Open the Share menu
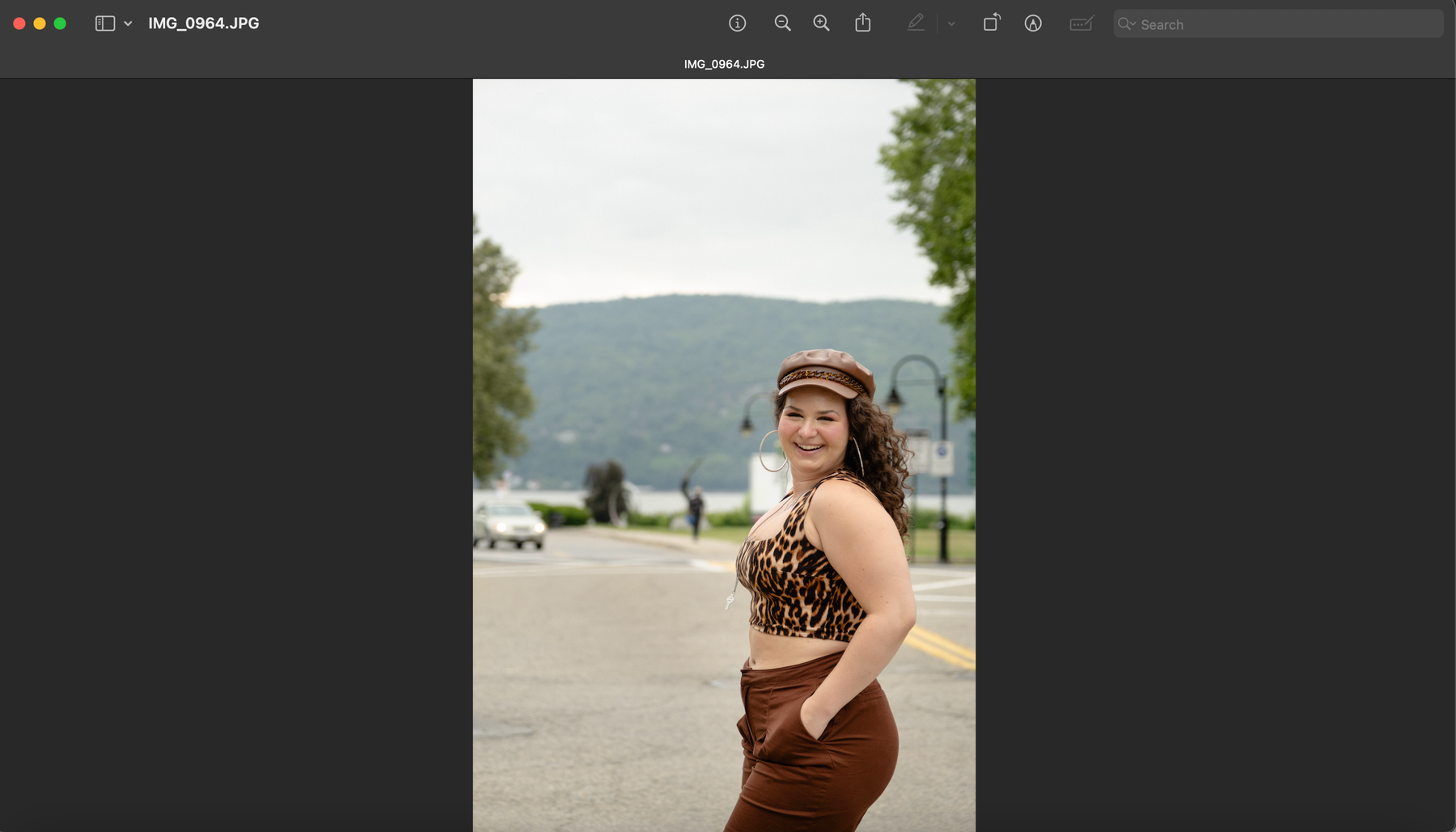This screenshot has height=832, width=1456. click(x=863, y=23)
